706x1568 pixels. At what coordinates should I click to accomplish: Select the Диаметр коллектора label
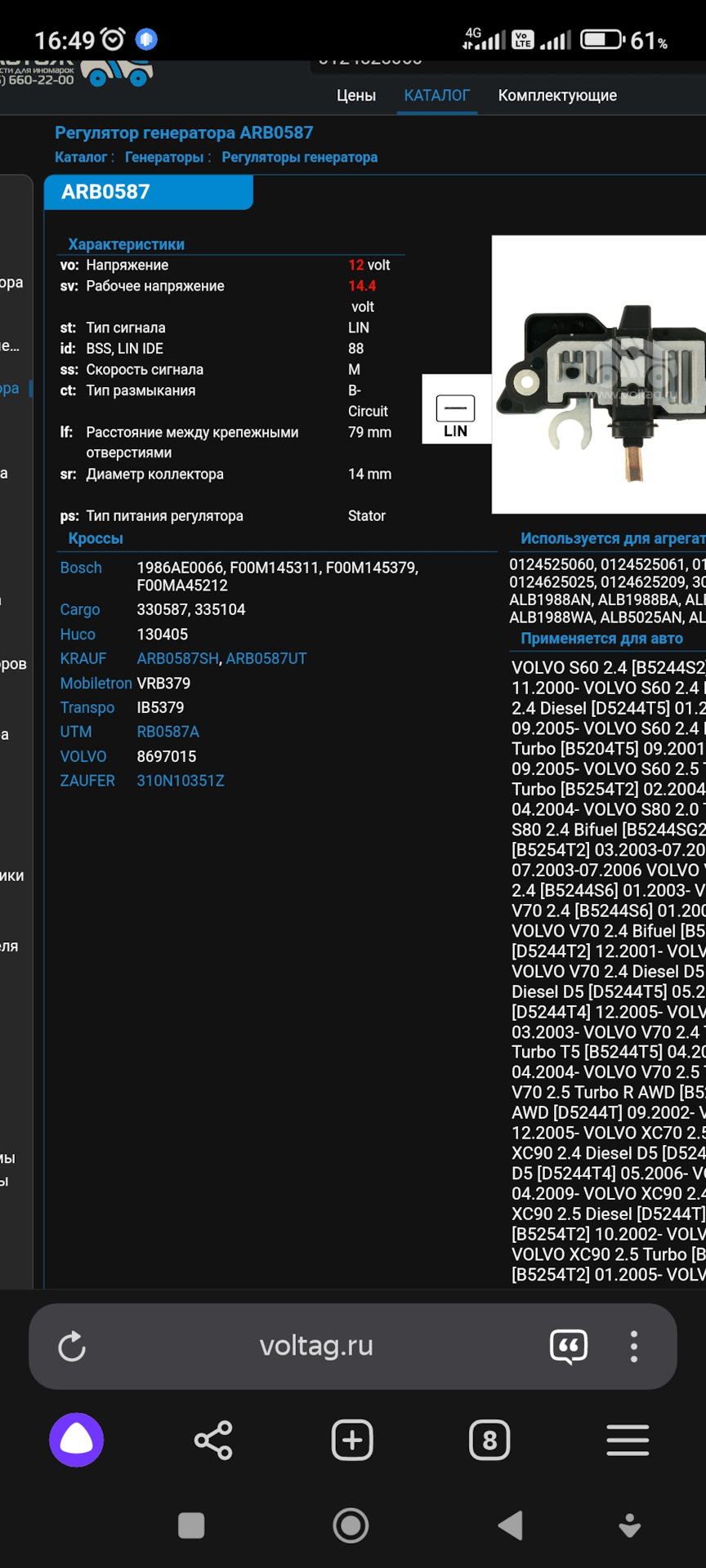(154, 474)
